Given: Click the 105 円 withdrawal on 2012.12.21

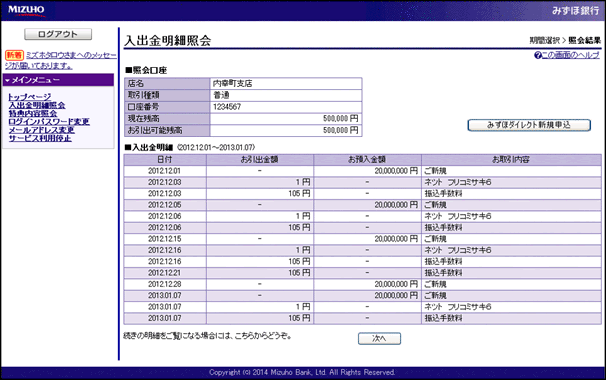Looking at the screenshot, I should point(299,273).
